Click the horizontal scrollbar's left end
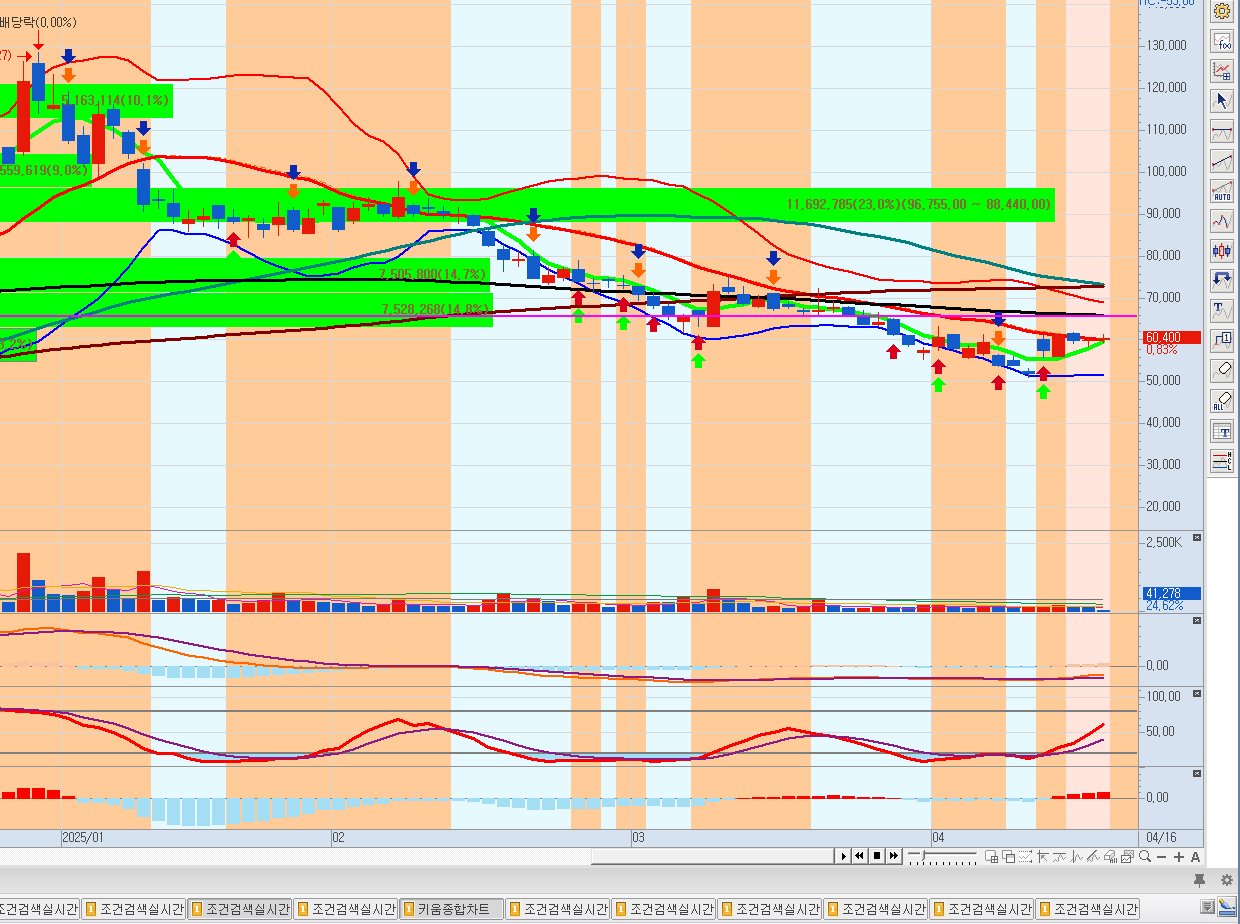The width and height of the screenshot is (1240, 924). point(596,856)
